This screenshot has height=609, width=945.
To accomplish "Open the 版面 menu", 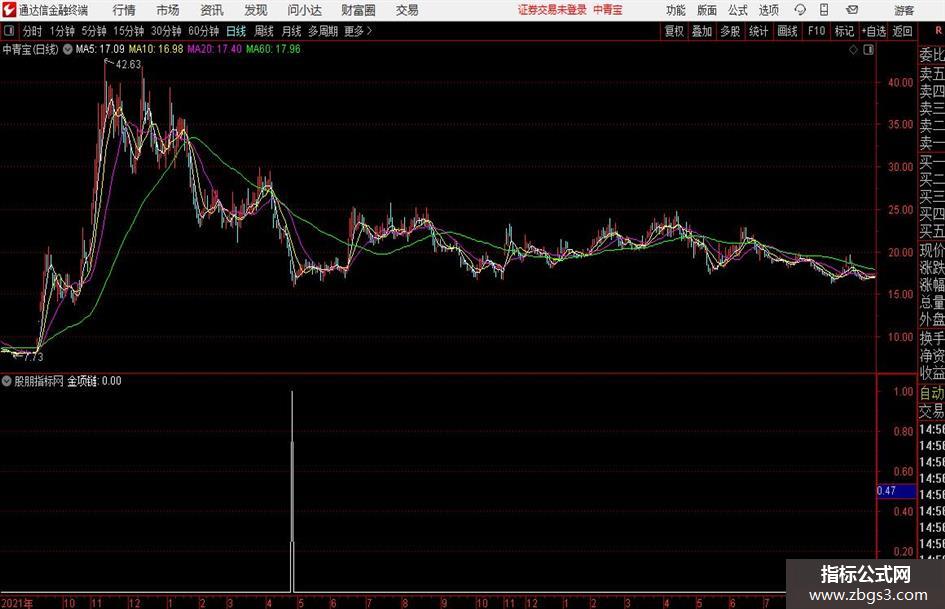I will [706, 10].
